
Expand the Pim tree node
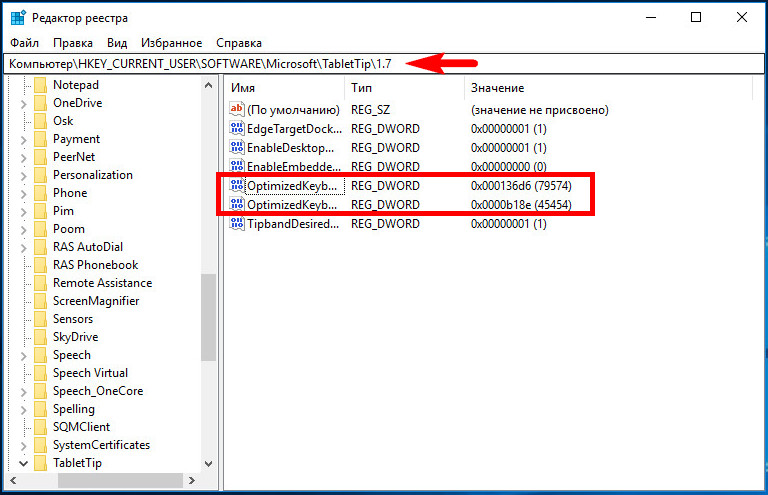pos(24,212)
